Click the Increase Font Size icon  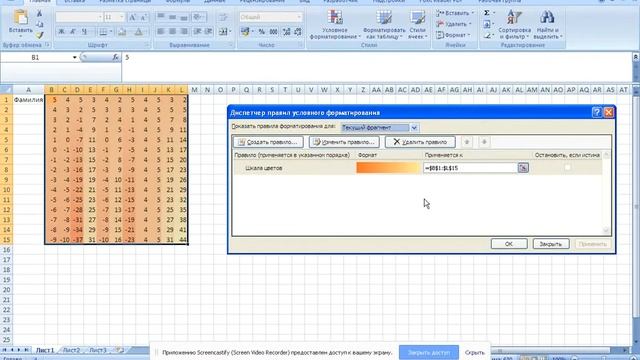tap(132, 17)
